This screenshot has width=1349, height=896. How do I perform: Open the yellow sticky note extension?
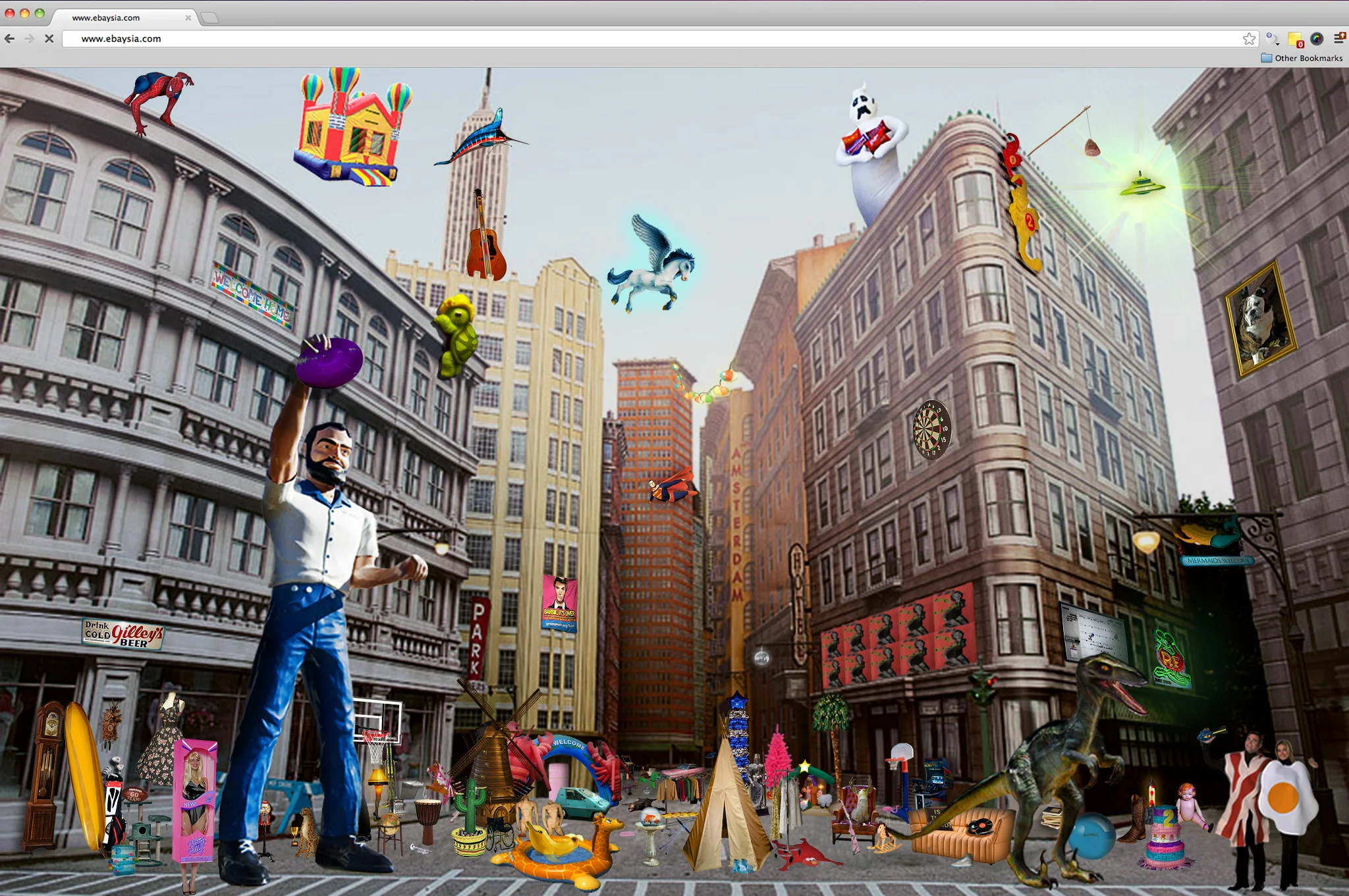[1296, 40]
